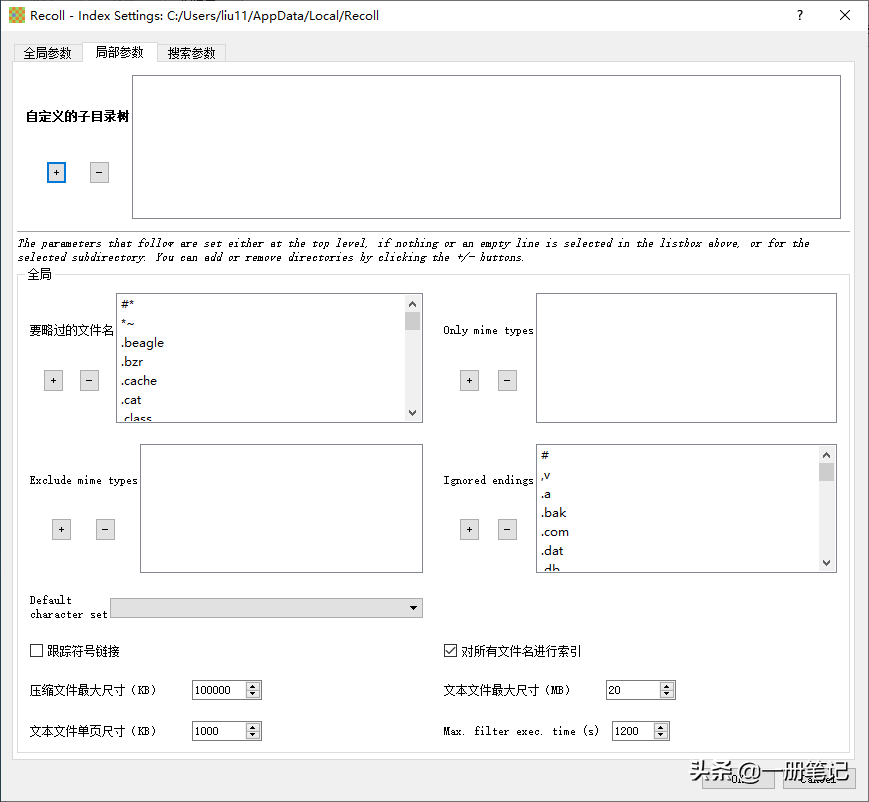Screen dimensions: 869x802
Task: Select the #* entry in skipped names
Action: coord(262,304)
